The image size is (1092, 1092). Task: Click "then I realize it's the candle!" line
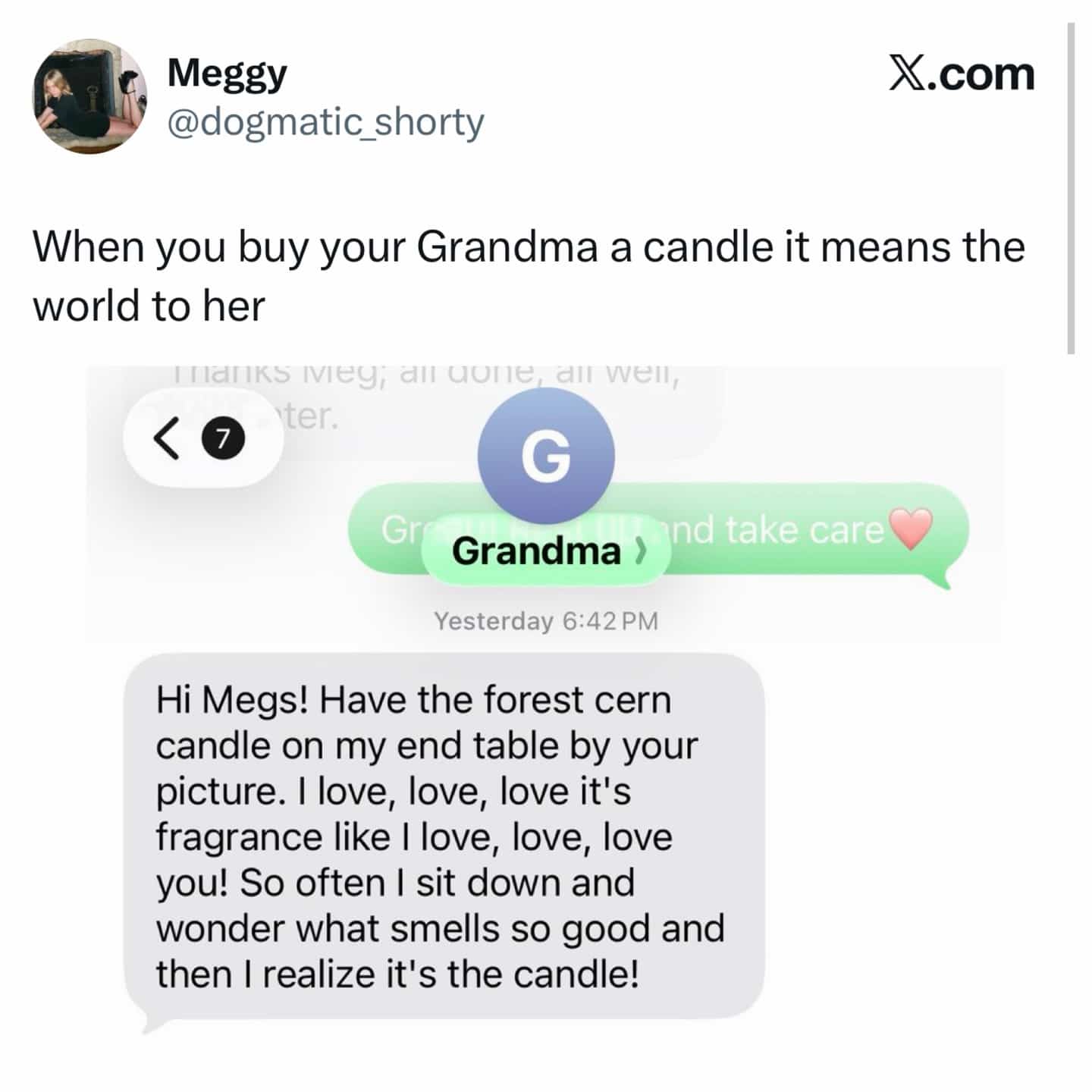click(x=397, y=974)
